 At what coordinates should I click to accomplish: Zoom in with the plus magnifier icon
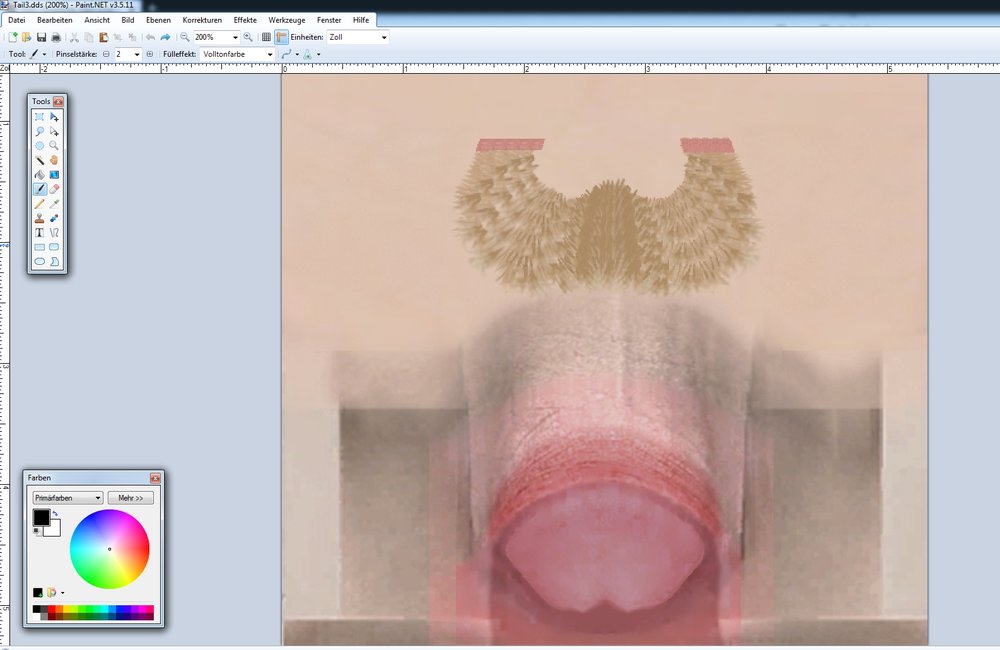tap(248, 38)
